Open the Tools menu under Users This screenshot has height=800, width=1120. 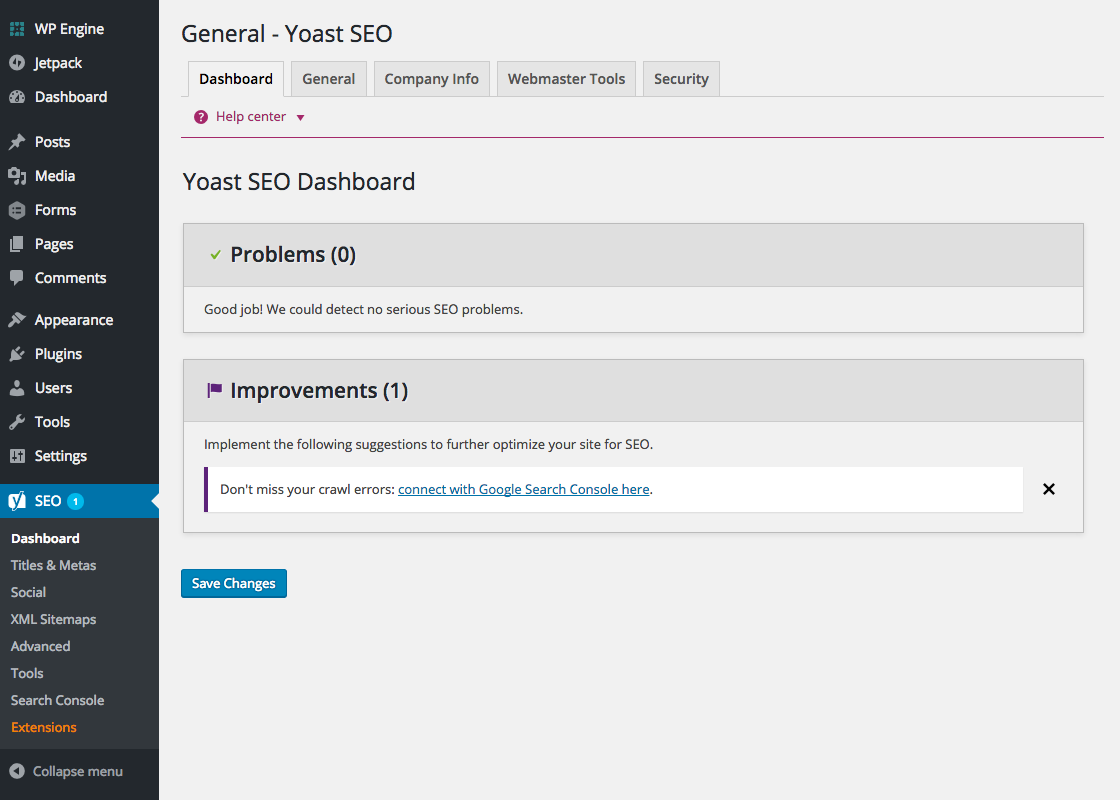coord(79,422)
